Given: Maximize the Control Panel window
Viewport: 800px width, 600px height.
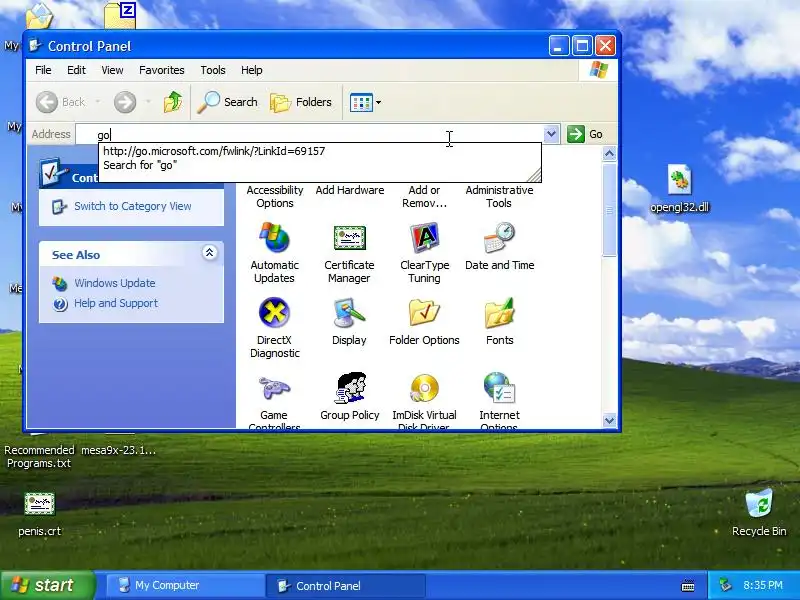Looking at the screenshot, I should pyautogui.click(x=582, y=46).
